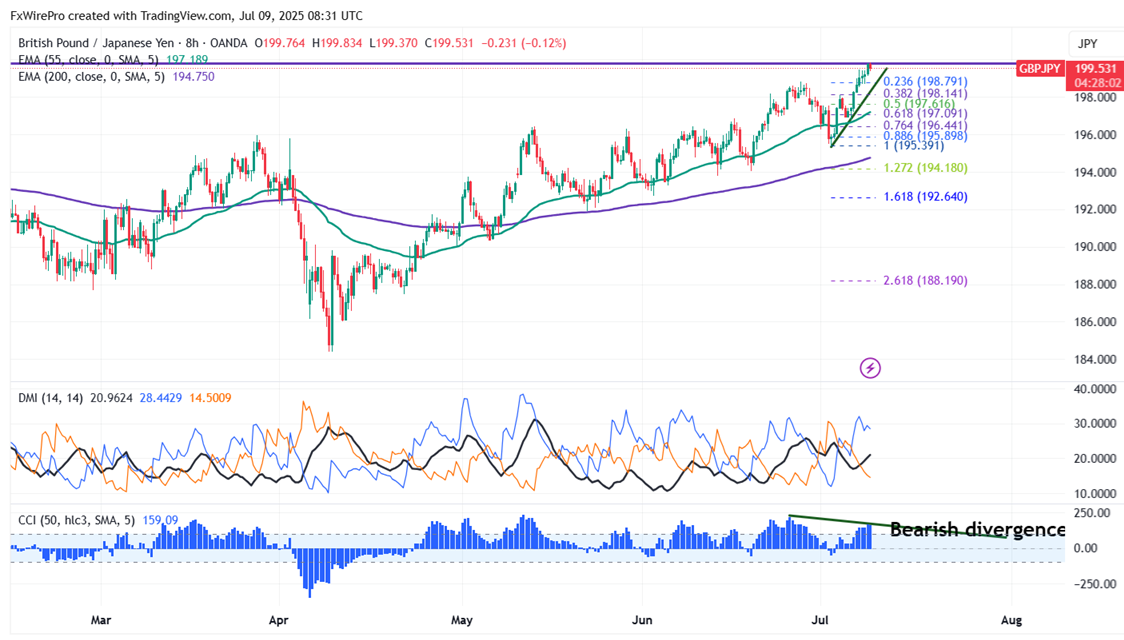1124x640 pixels.
Task: Click the OANDA source label
Action: 229,43
